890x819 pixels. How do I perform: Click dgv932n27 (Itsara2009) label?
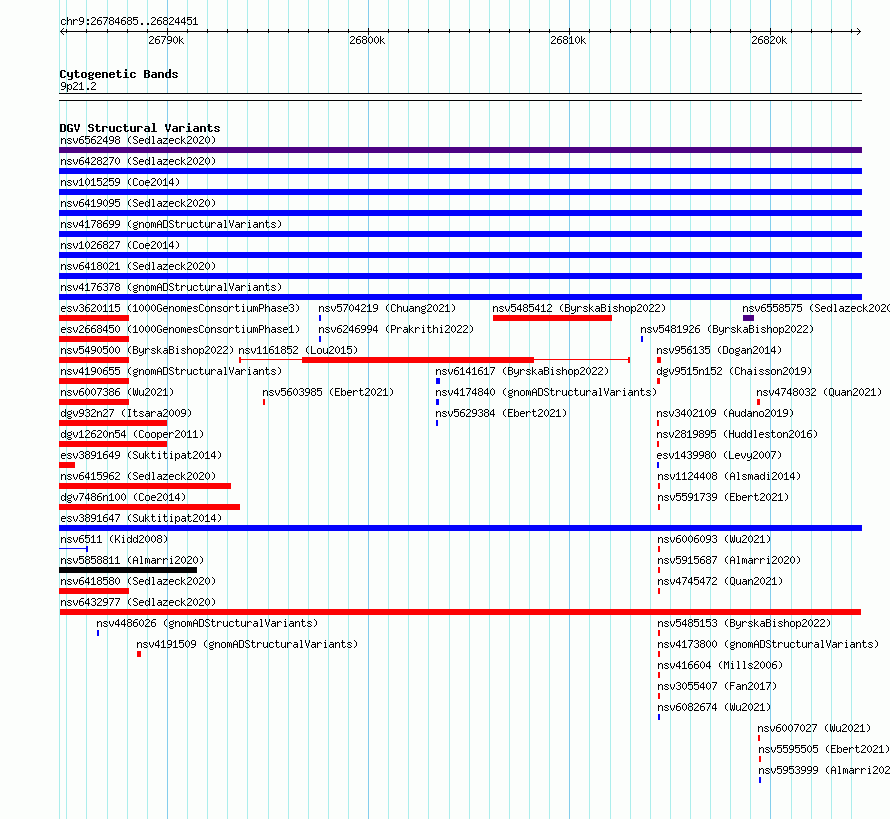[x=126, y=413]
